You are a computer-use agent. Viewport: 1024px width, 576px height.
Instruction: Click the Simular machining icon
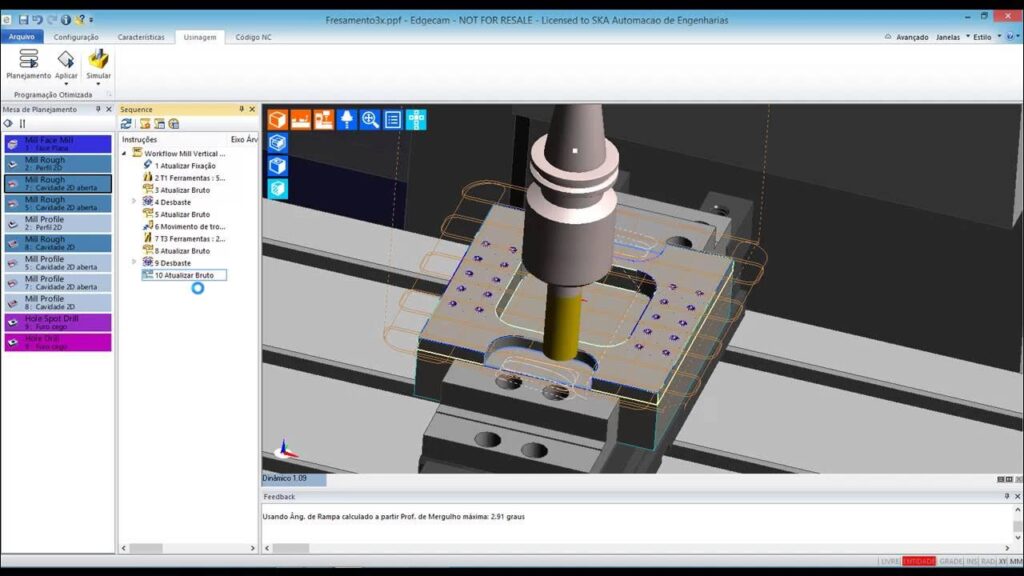98,63
